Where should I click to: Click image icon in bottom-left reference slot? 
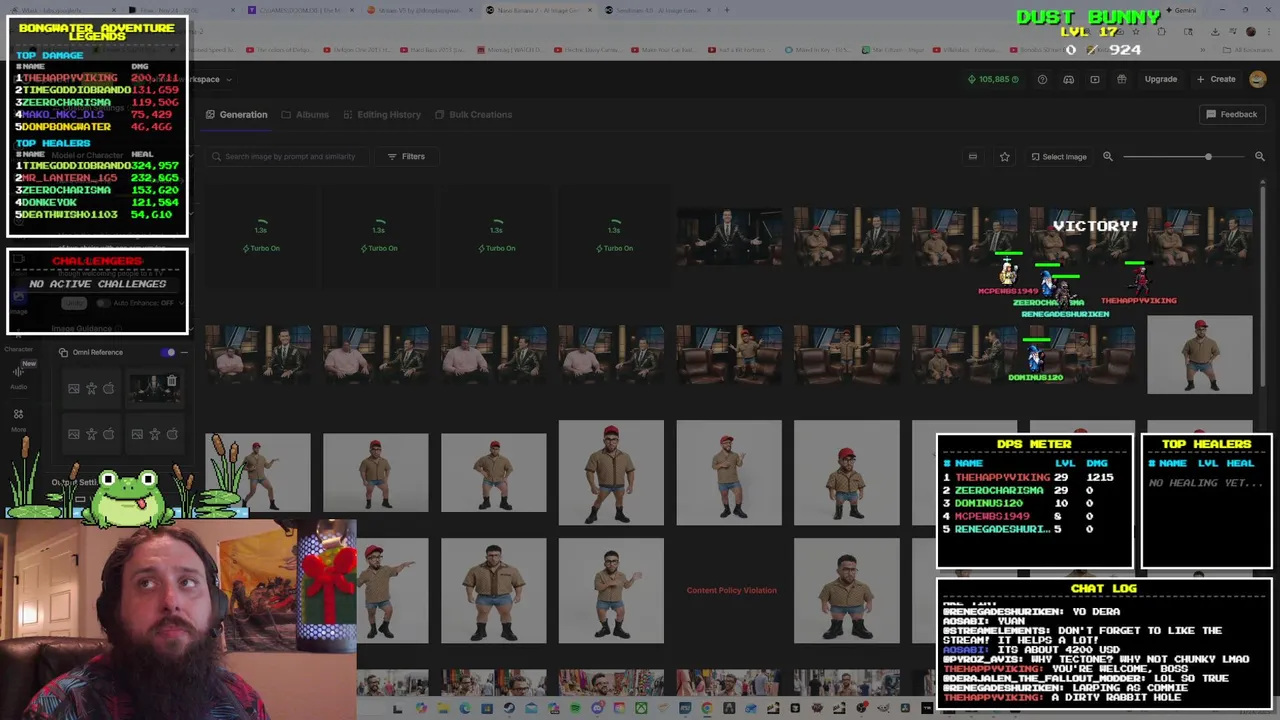(x=73, y=434)
